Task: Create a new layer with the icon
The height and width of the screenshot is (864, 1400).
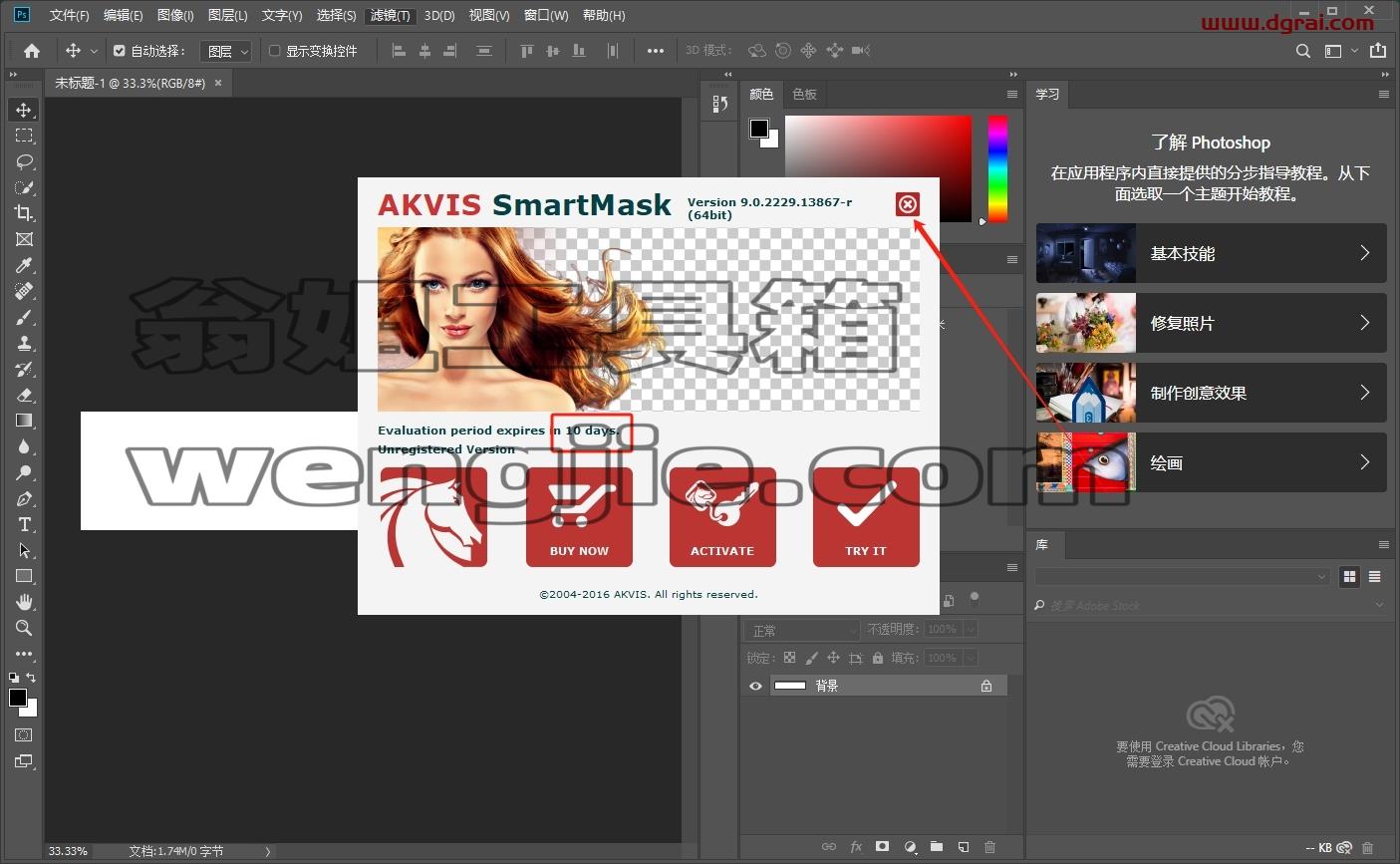Action: click(963, 847)
